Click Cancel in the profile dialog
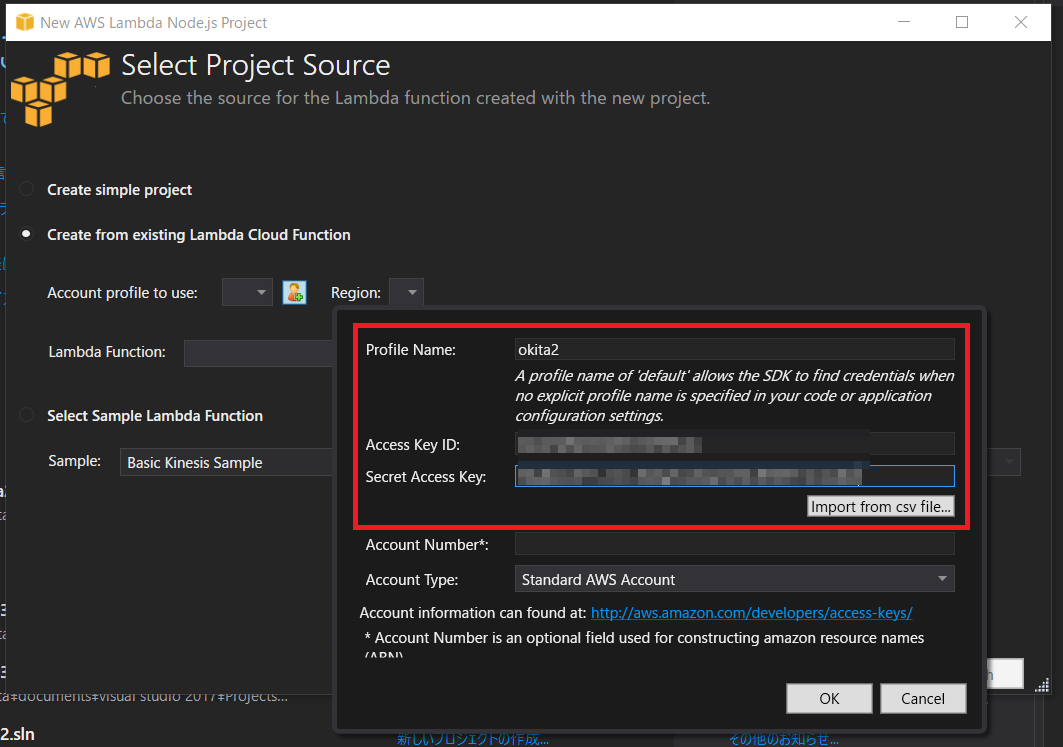Screen dimensions: 1063x747 pos(923,698)
